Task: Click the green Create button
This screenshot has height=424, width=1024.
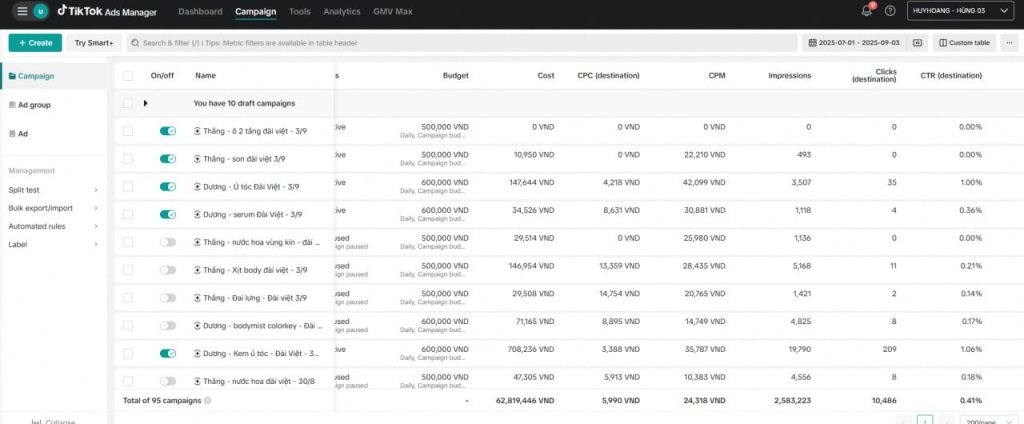Action: click(34, 43)
